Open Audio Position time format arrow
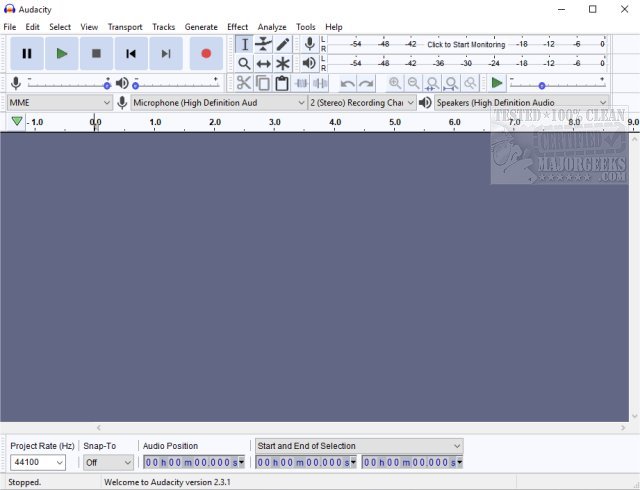The width and height of the screenshot is (640, 490). pyautogui.click(x=241, y=462)
